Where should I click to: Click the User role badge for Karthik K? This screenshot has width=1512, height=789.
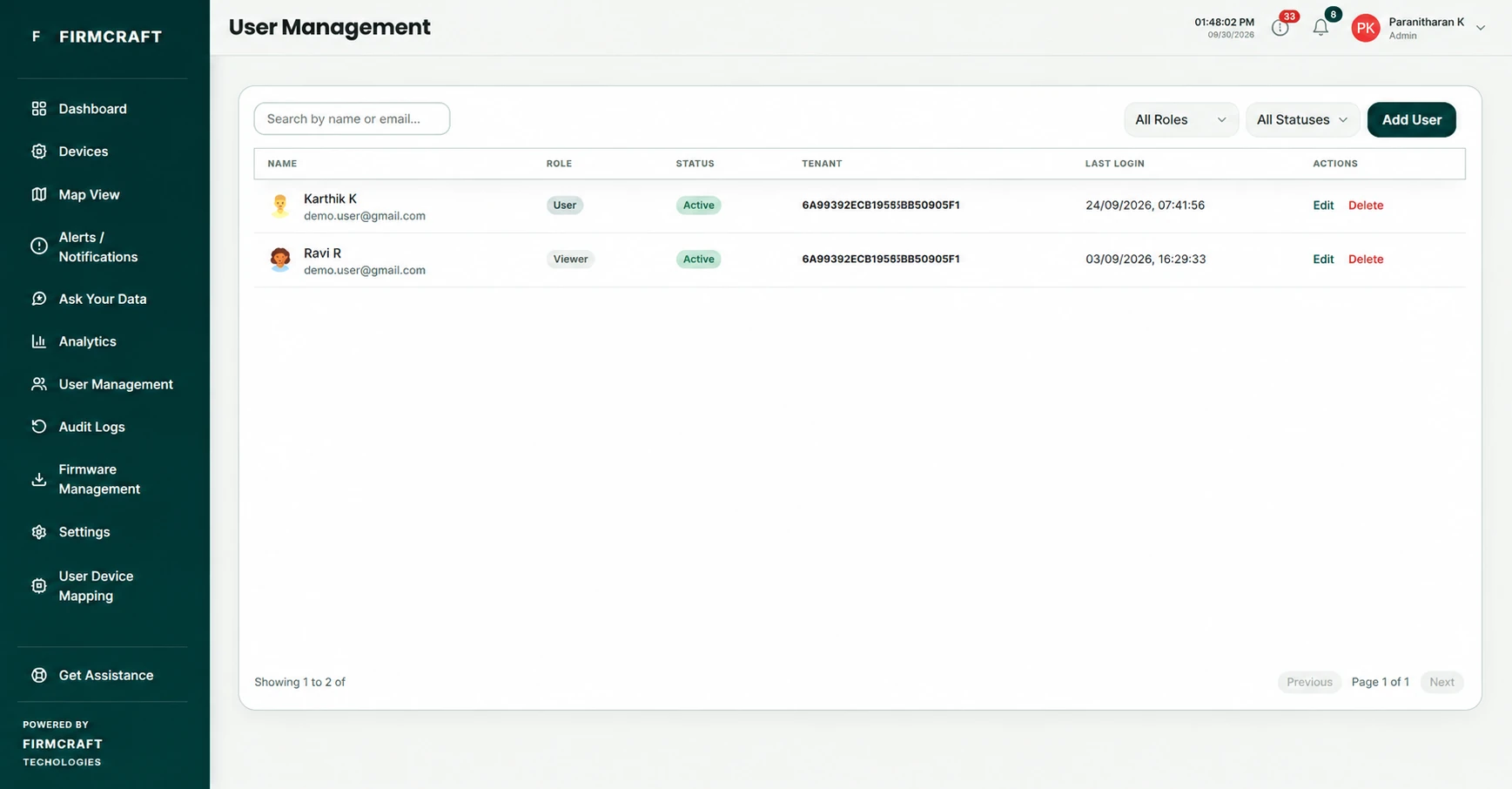click(565, 206)
